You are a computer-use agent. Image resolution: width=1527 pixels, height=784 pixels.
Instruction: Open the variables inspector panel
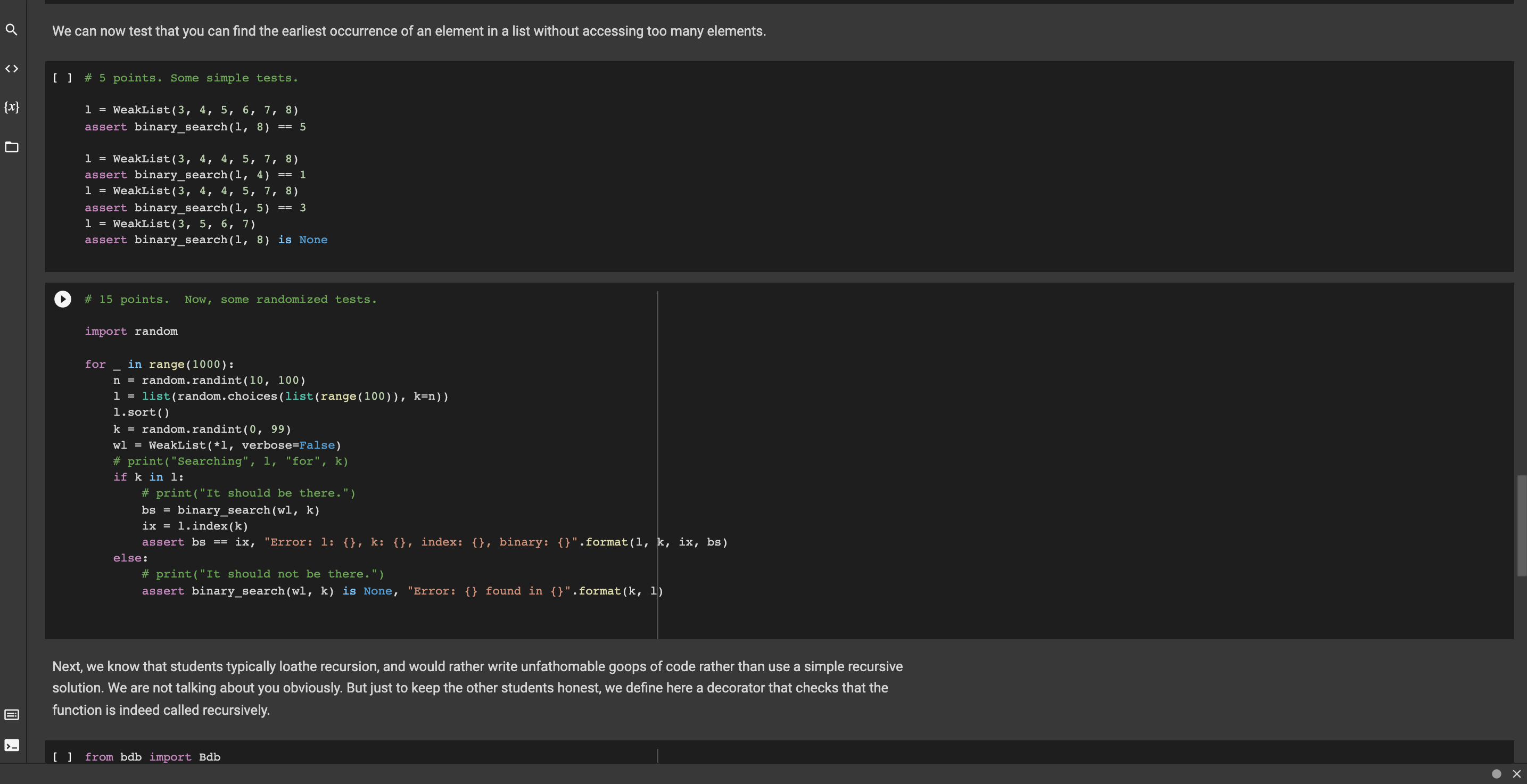(x=11, y=108)
